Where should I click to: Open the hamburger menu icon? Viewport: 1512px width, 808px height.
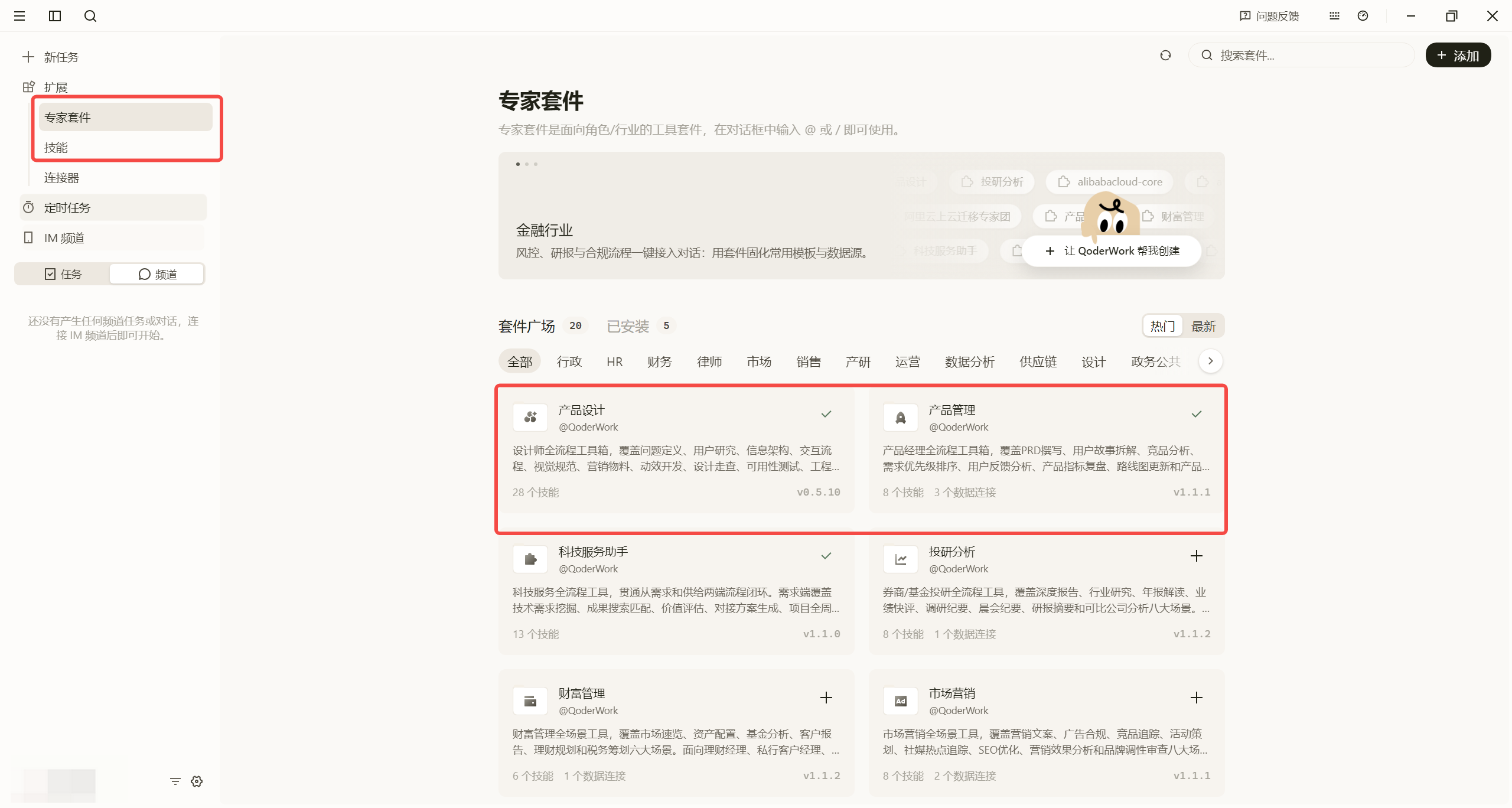pos(19,16)
